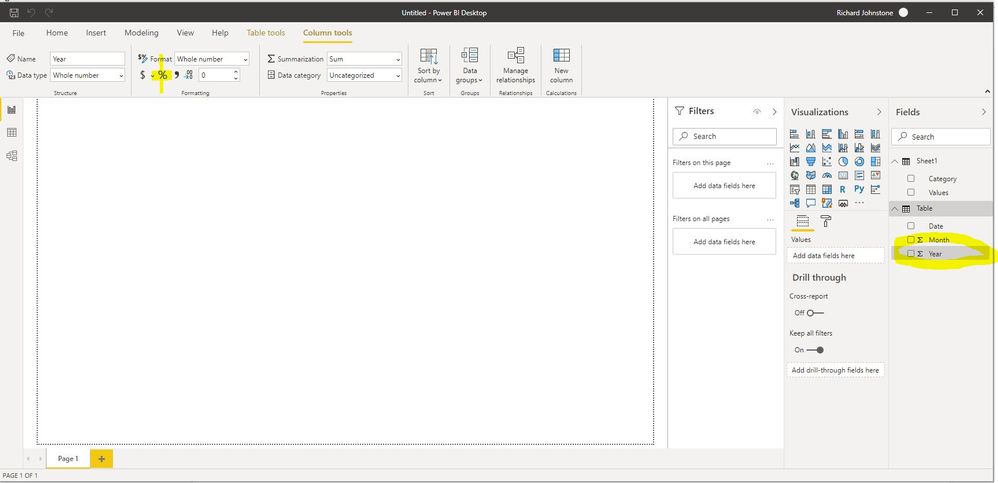Apply percentage format with the % icon
This screenshot has width=998, height=483.
[162, 75]
